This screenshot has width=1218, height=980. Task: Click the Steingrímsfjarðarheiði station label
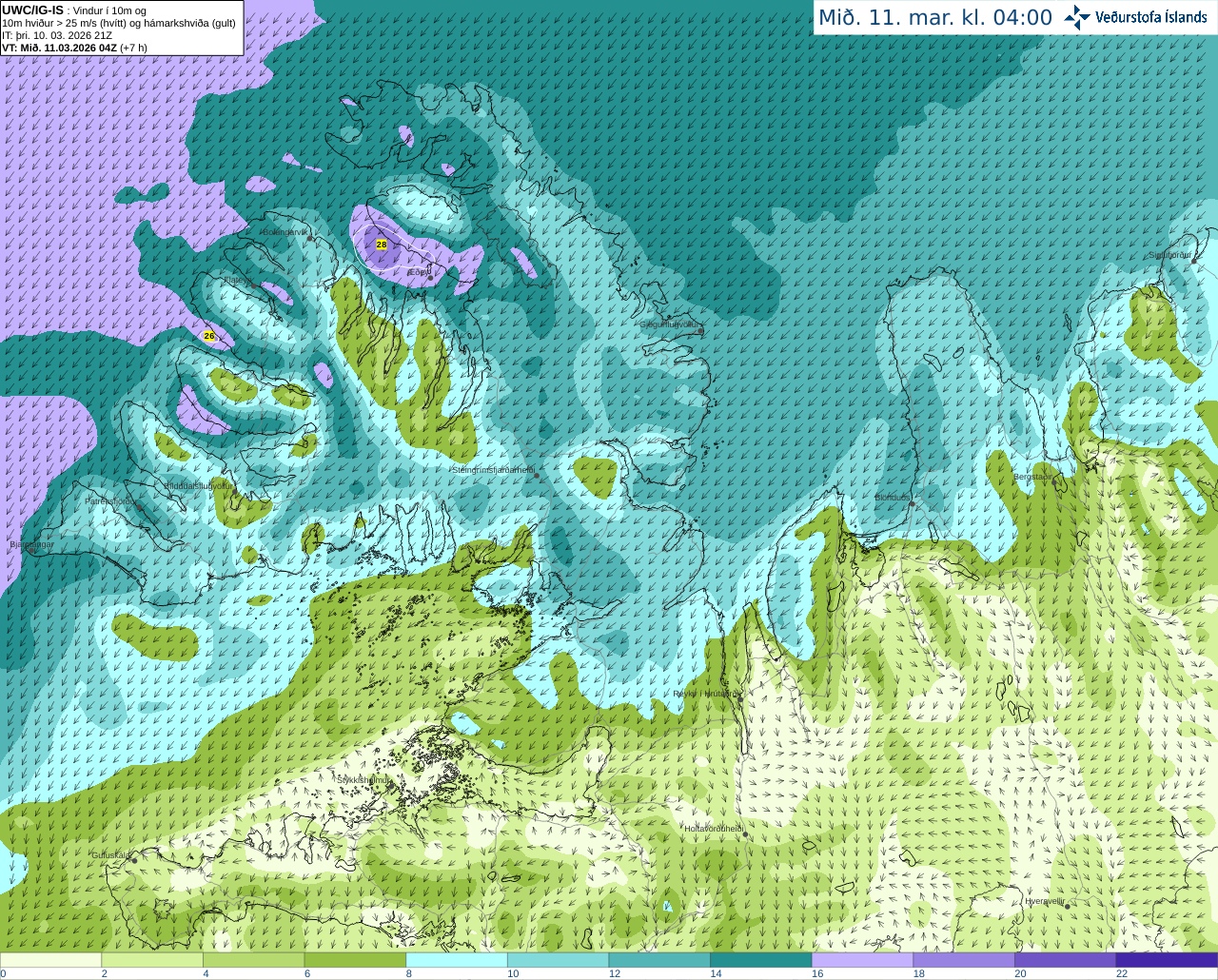(493, 470)
